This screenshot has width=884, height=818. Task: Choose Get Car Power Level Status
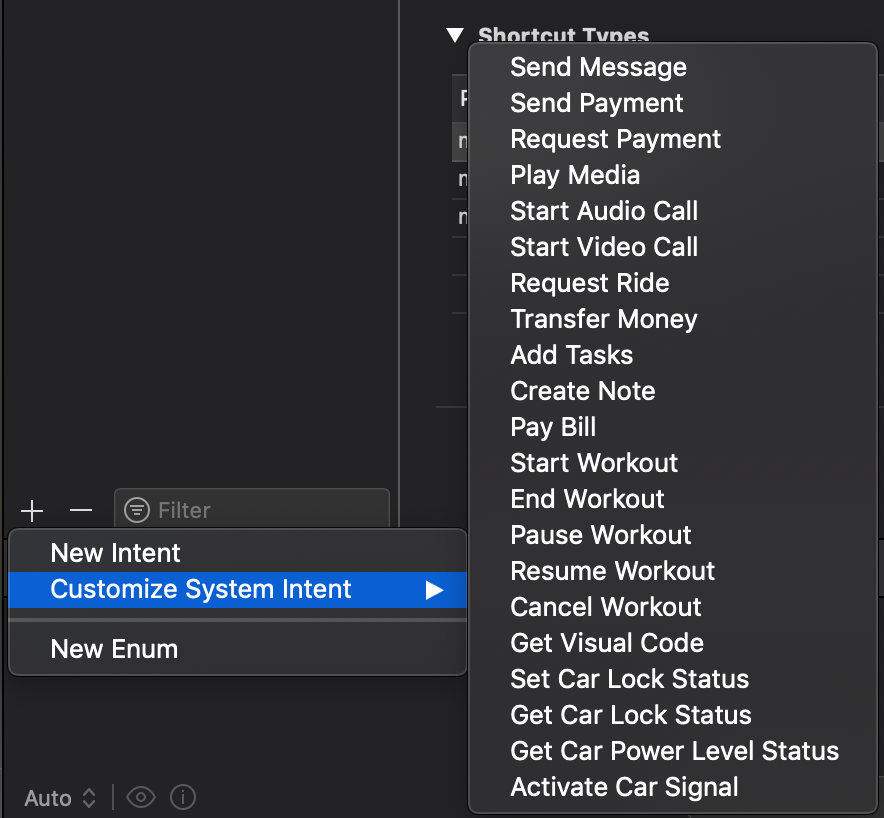pyautogui.click(x=674, y=751)
